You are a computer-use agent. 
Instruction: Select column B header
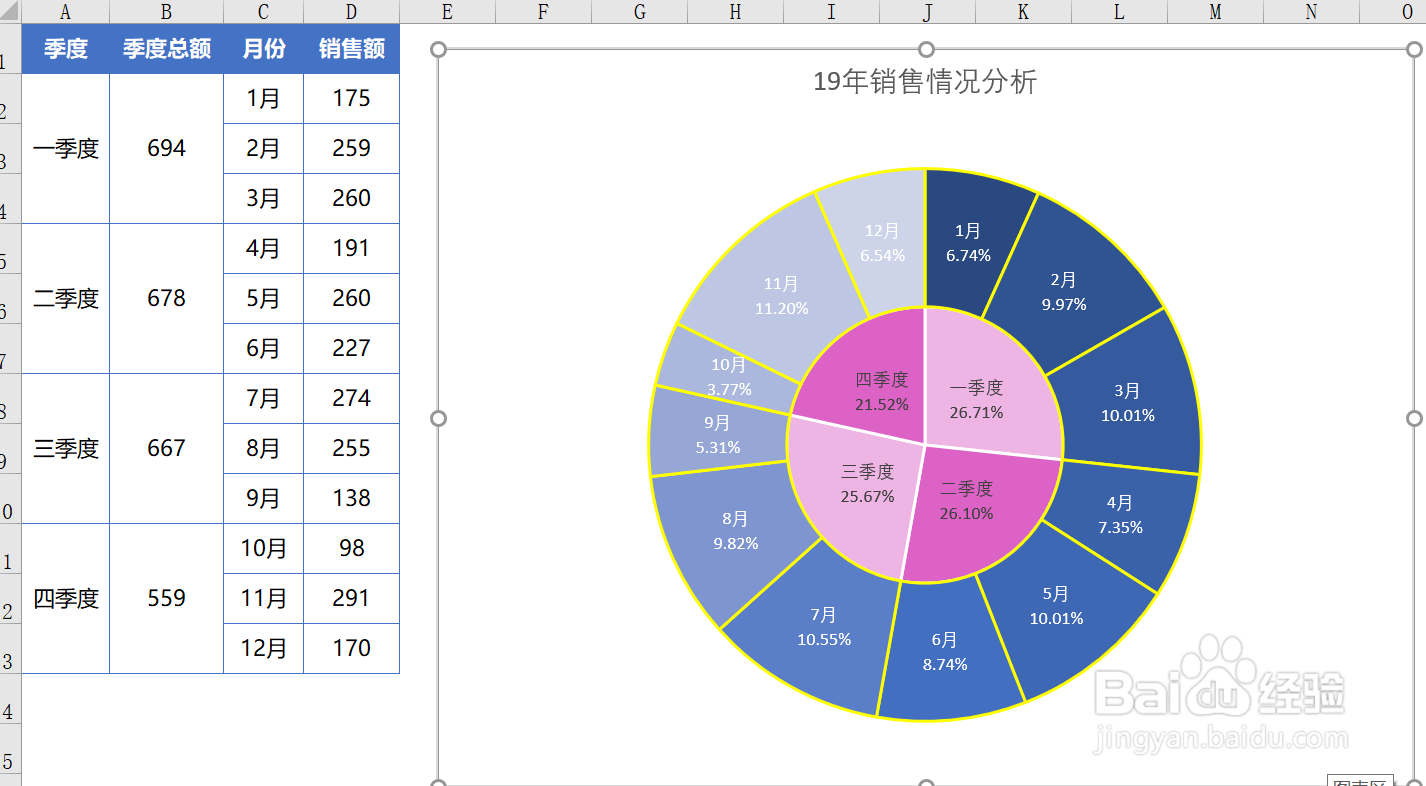pos(167,12)
